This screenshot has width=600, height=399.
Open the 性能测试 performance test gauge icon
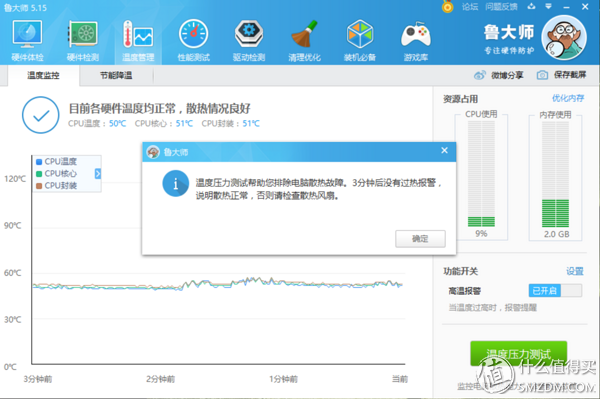coord(194,40)
